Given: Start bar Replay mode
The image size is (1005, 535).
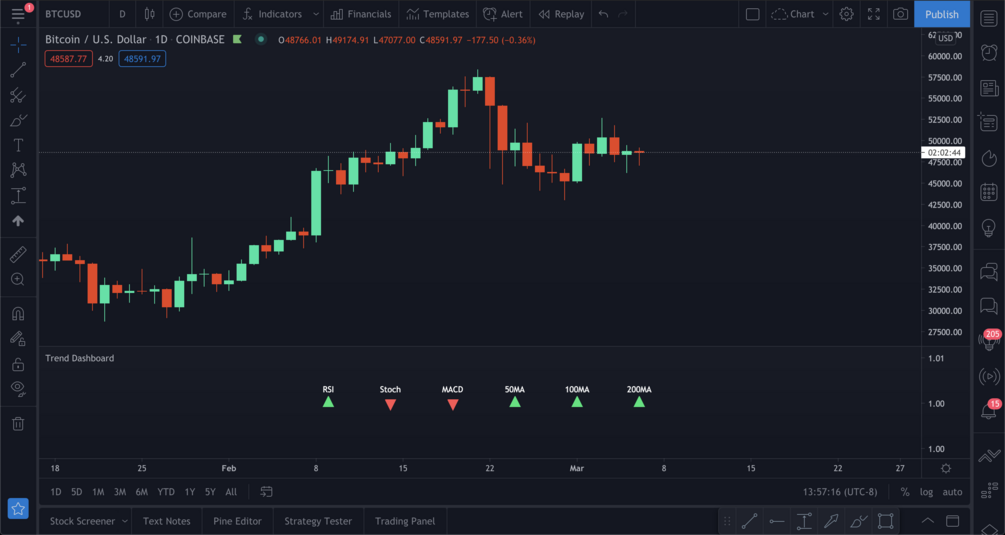Looking at the screenshot, I should point(561,14).
